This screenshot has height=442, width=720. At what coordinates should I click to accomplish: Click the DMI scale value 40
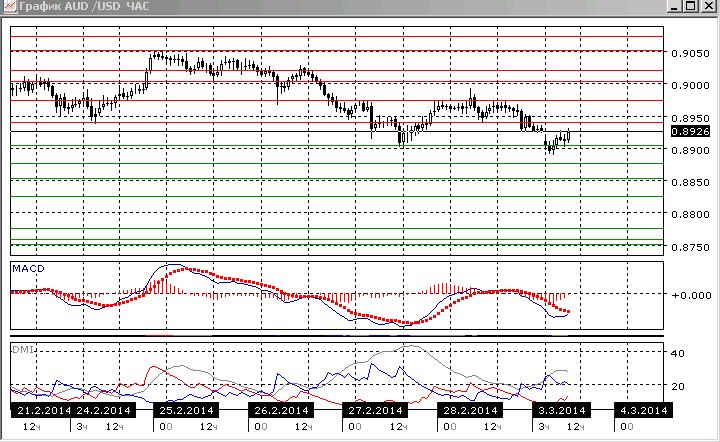[678, 353]
